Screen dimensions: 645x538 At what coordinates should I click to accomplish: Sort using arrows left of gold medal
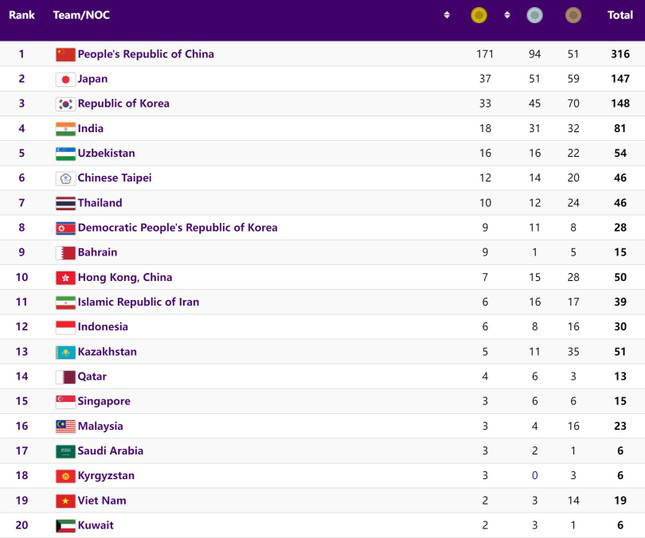click(x=447, y=15)
